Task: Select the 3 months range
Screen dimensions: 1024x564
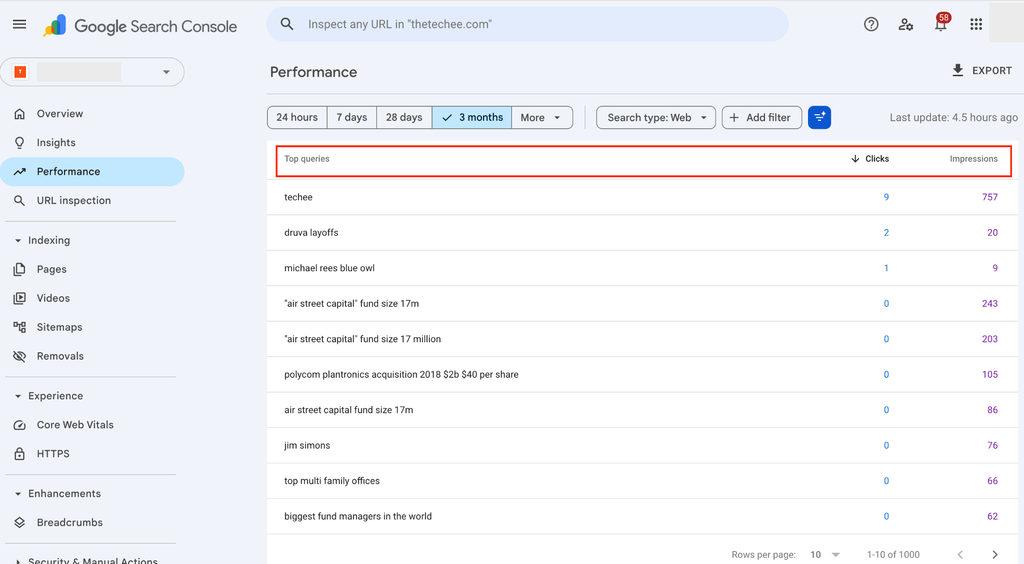Action: coord(472,118)
